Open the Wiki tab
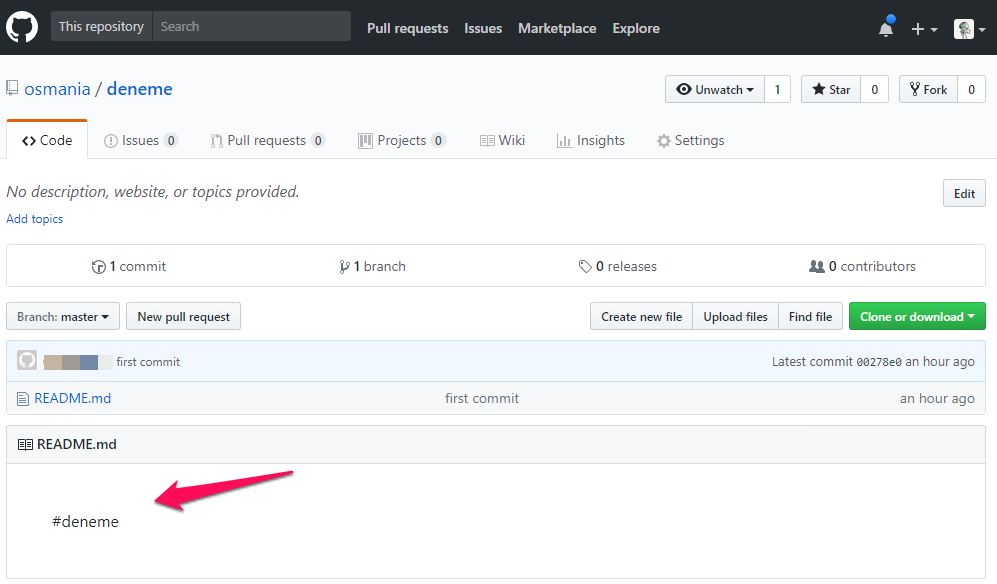The height and width of the screenshot is (584, 997). click(502, 141)
